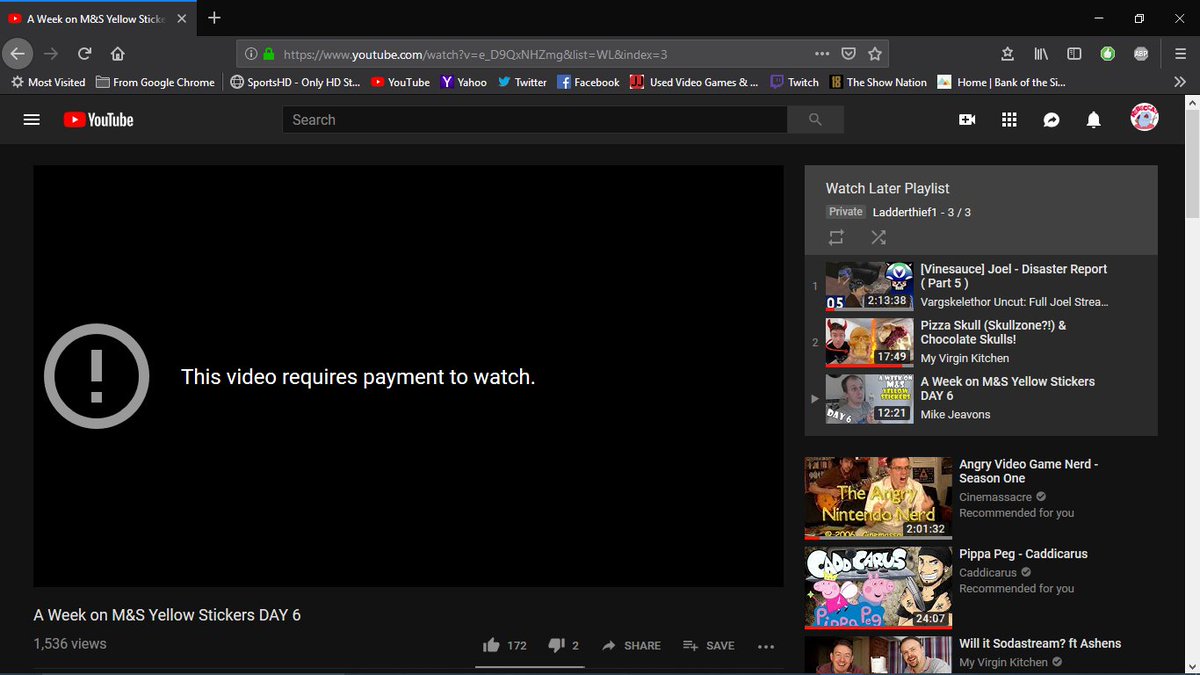Image resolution: width=1200 pixels, height=675 pixels.
Task: Click the A Week on M&S Yellow Stickers thumbnail
Action: coord(869,399)
